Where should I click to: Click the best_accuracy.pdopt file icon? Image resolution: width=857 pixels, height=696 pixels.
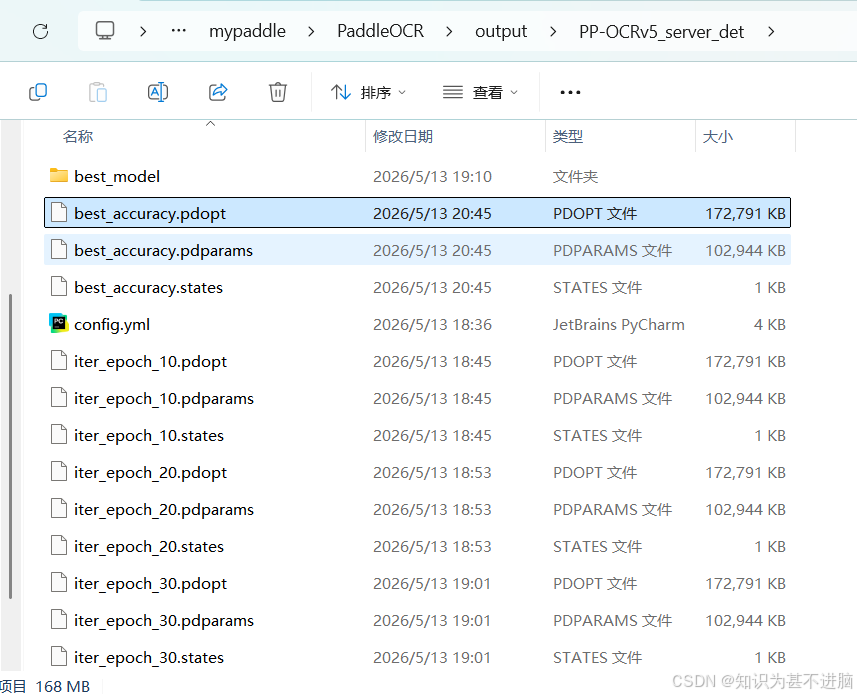pos(59,213)
